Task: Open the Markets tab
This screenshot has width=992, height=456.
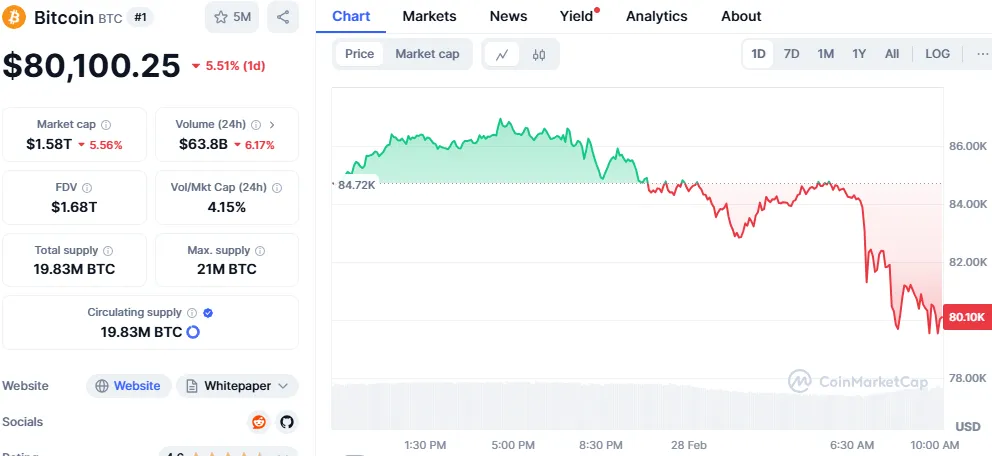Action: (x=429, y=16)
